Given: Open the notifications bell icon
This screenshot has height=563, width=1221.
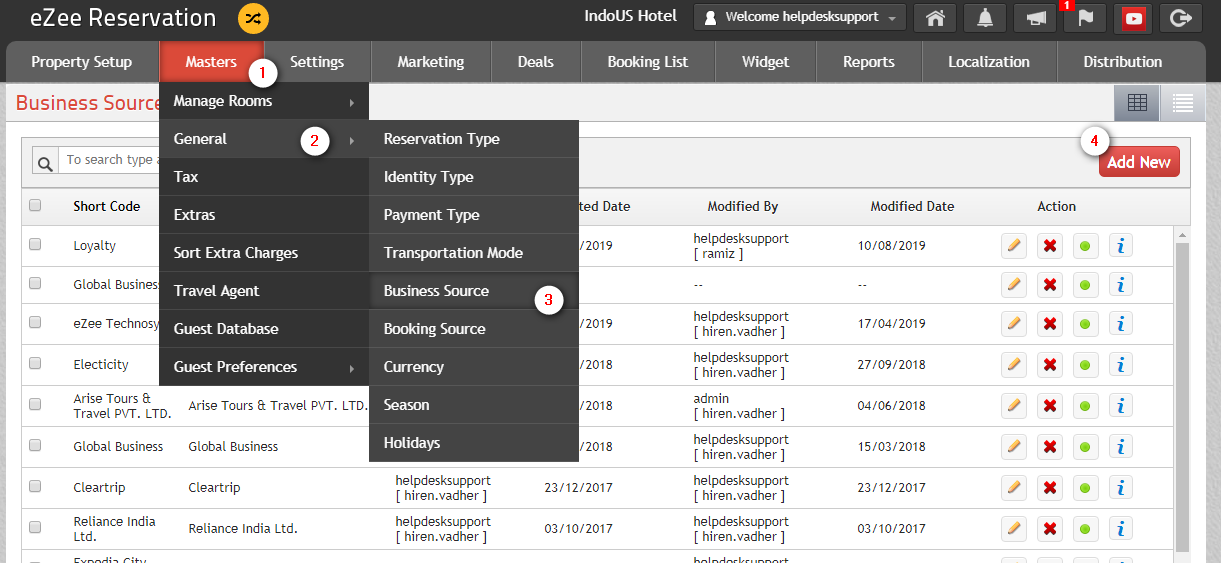Looking at the screenshot, I should (x=985, y=18).
